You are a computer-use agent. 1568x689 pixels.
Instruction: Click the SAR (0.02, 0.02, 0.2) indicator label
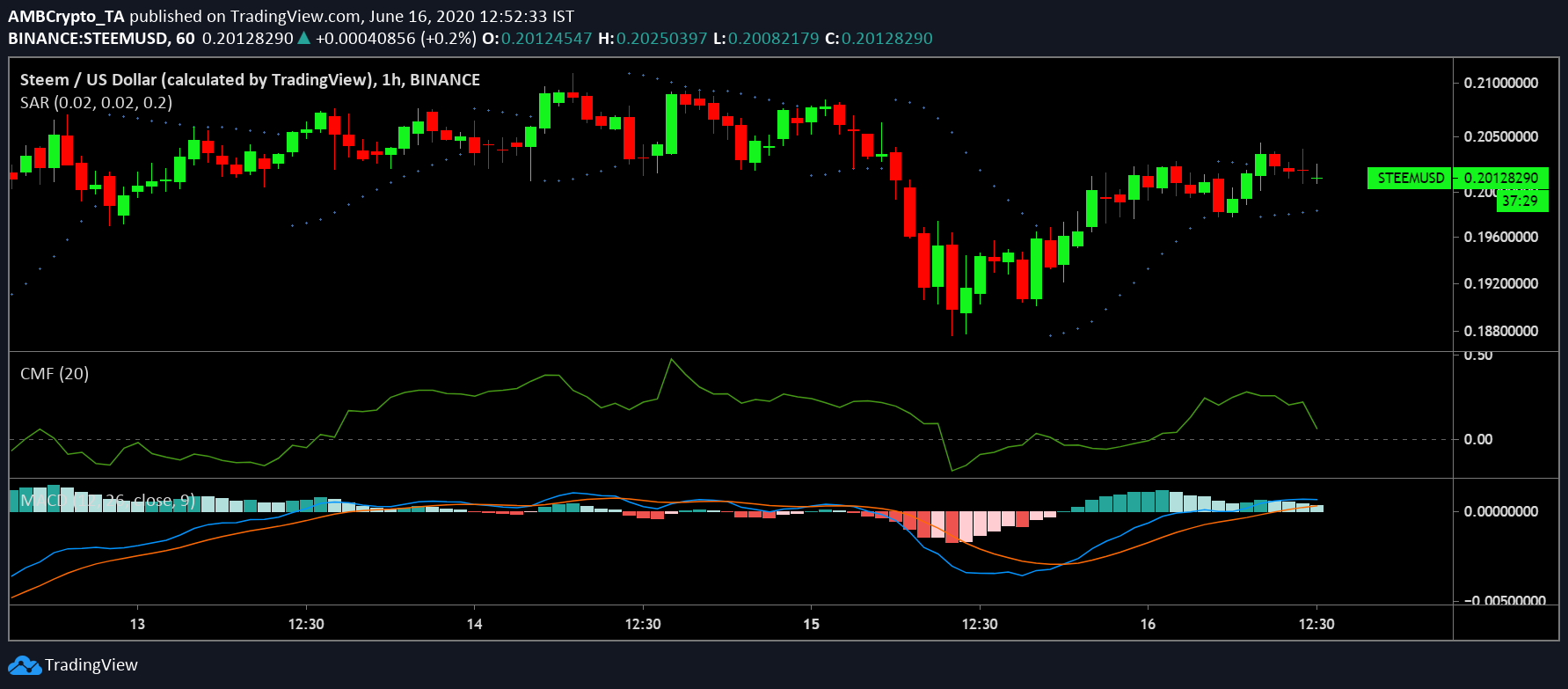point(96,103)
